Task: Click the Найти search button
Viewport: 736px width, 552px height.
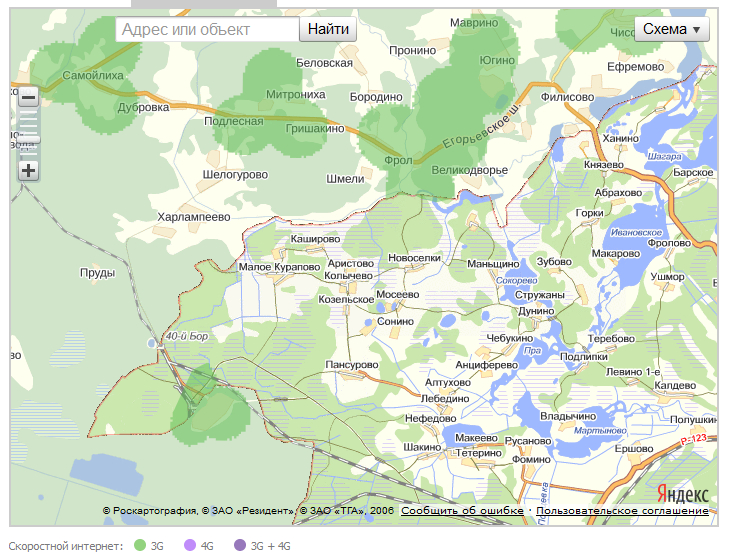Action: coord(328,29)
